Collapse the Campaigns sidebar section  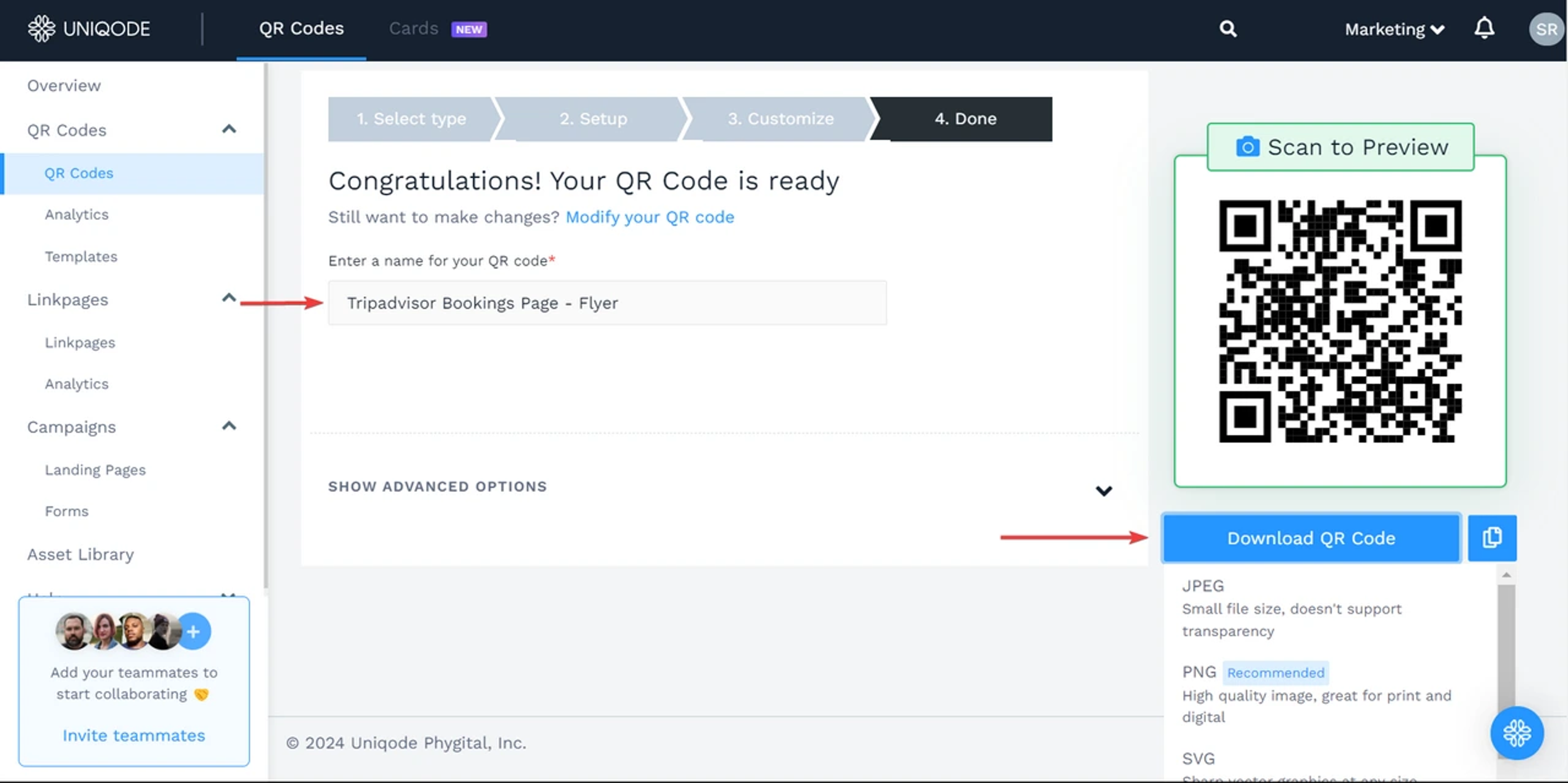coord(229,426)
